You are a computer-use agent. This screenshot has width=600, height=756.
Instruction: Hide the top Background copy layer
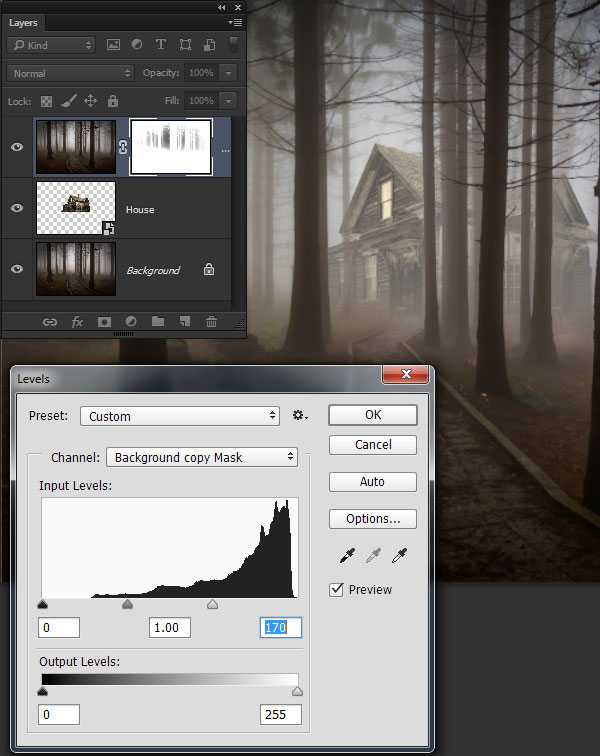click(17, 147)
